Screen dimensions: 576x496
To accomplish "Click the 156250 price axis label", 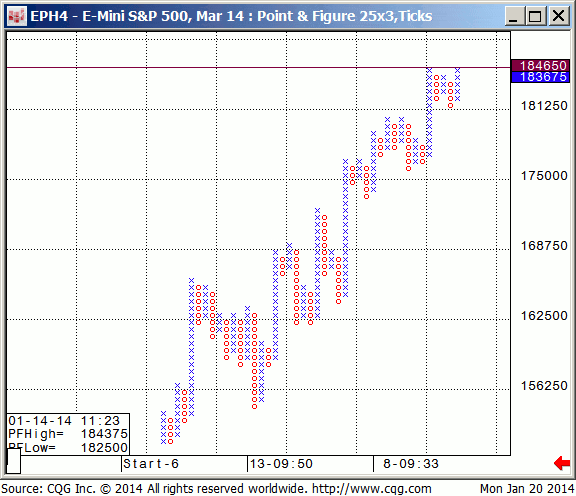I will [x=544, y=385].
